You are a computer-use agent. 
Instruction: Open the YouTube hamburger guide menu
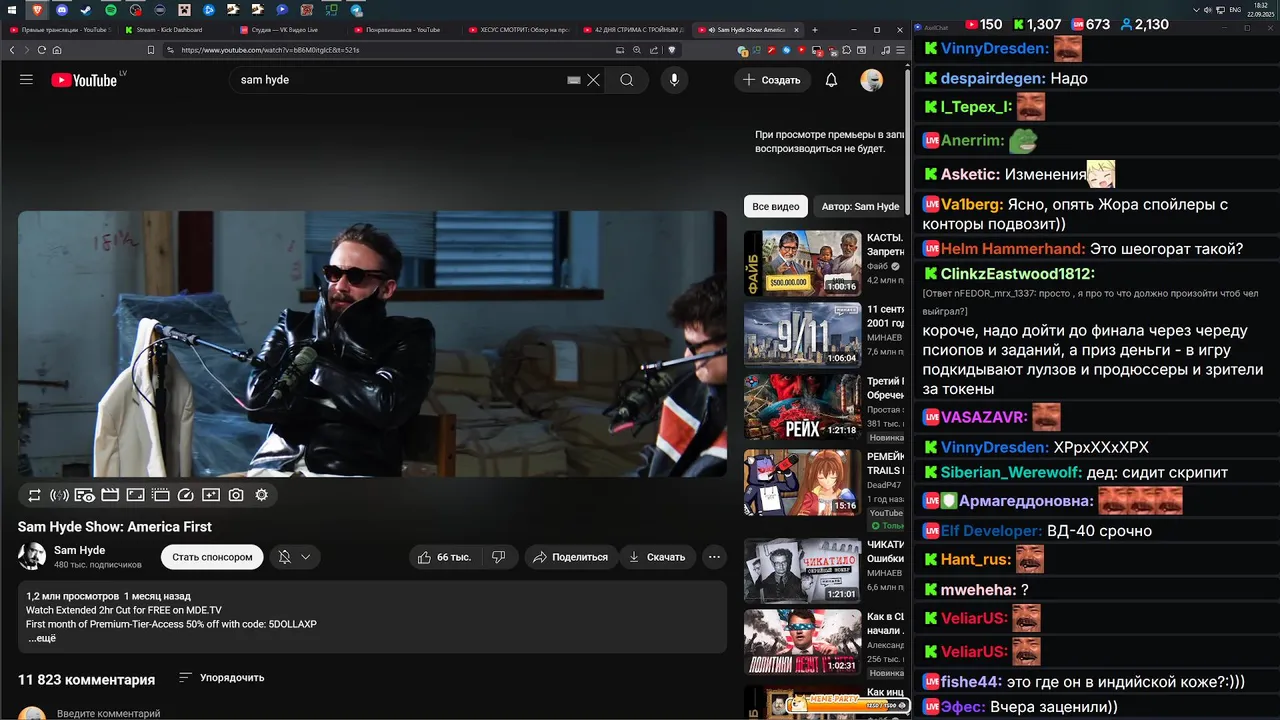(x=27, y=80)
